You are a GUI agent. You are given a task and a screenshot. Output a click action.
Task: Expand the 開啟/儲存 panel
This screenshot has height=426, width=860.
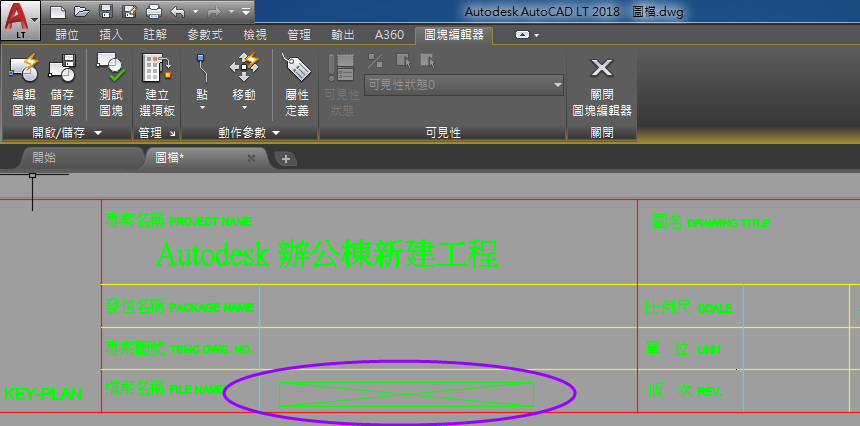click(67, 133)
